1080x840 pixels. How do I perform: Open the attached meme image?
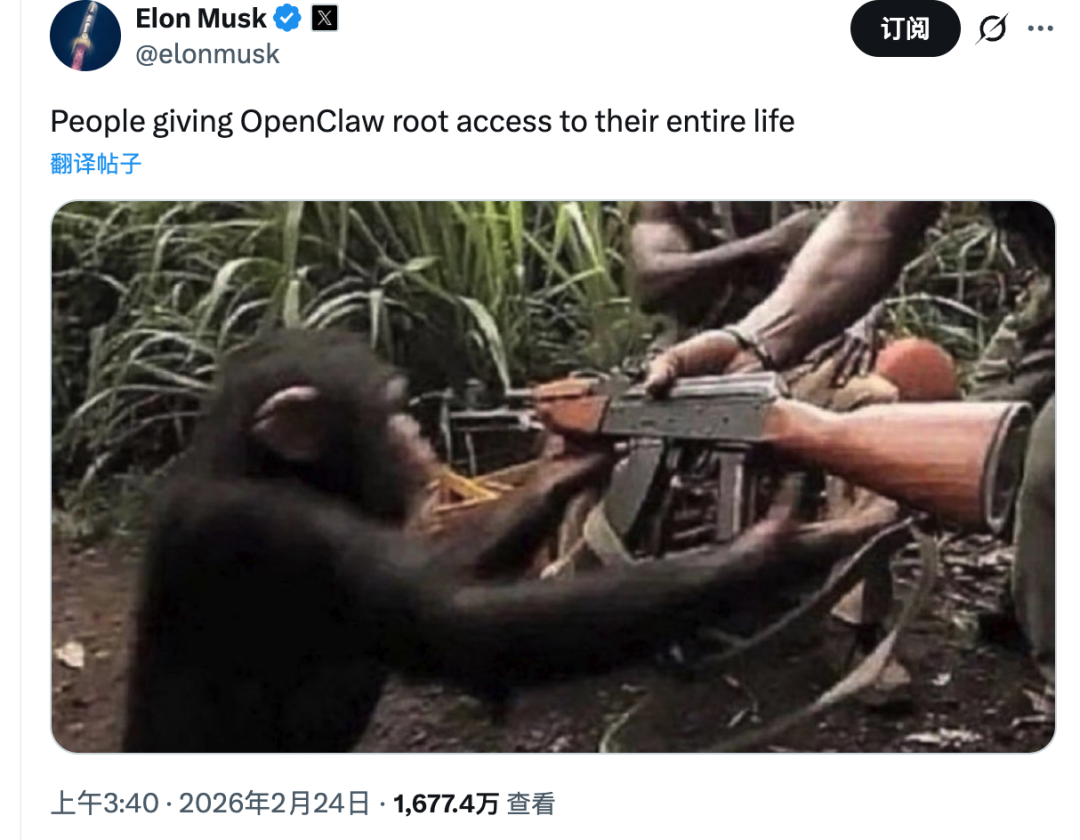point(553,476)
